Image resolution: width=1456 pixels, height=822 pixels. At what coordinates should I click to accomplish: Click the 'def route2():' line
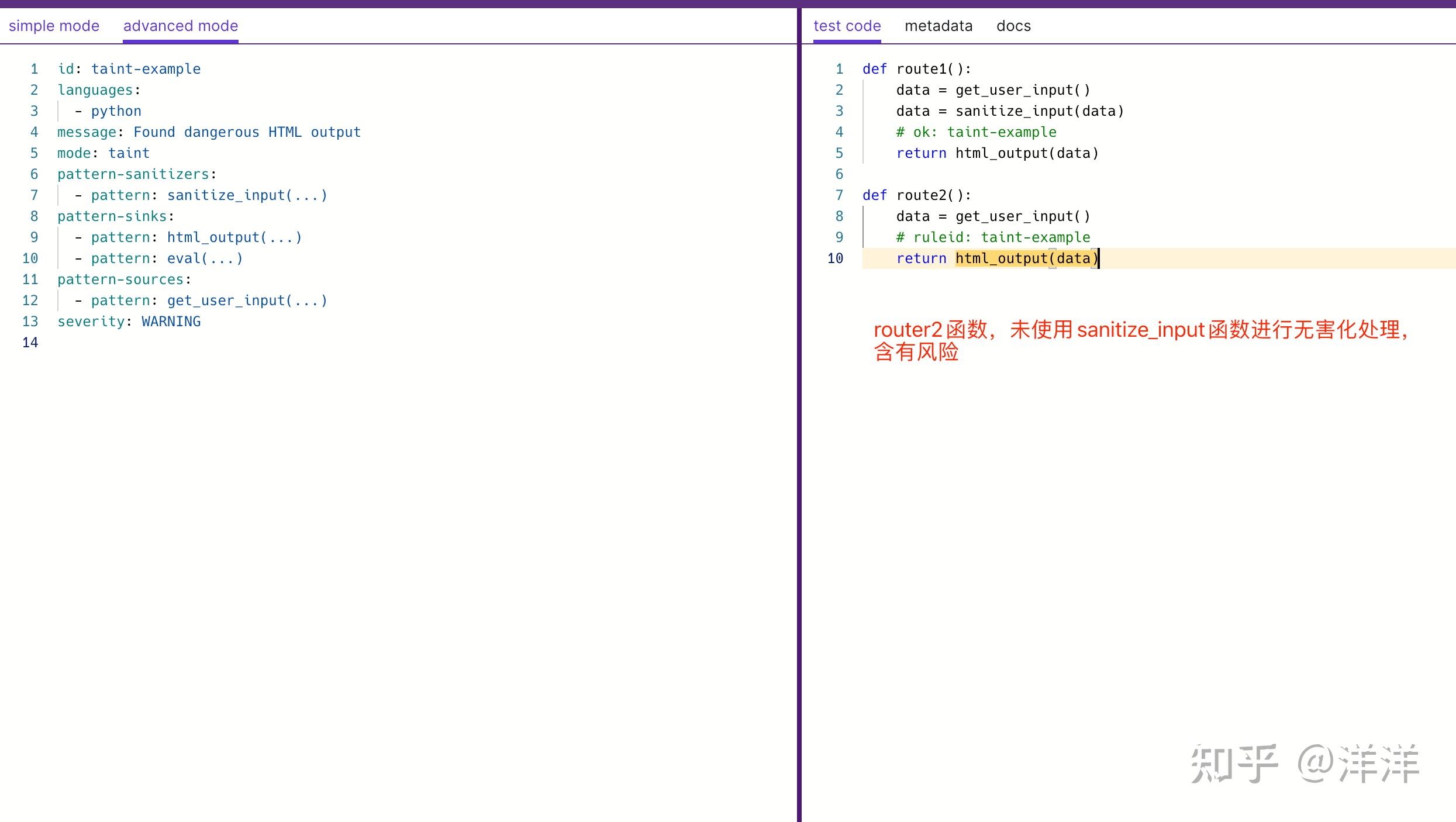click(916, 195)
